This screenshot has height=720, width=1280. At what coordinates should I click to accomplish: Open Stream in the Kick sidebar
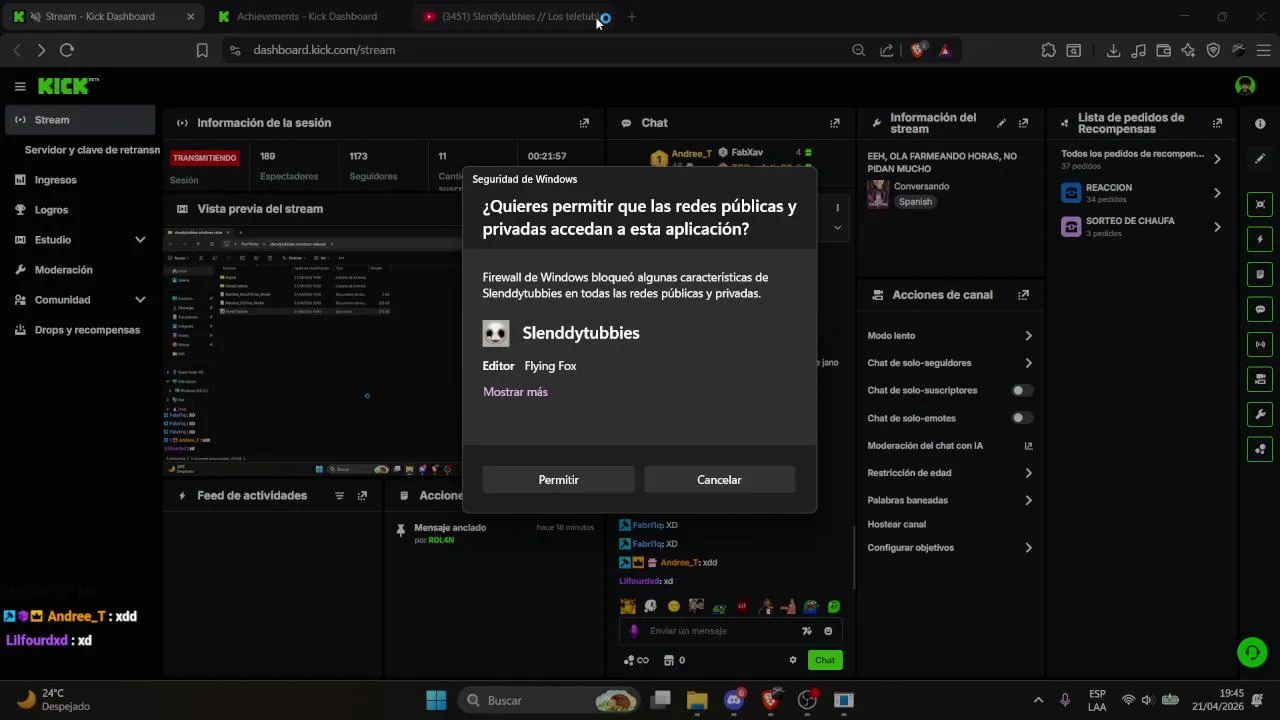80,120
